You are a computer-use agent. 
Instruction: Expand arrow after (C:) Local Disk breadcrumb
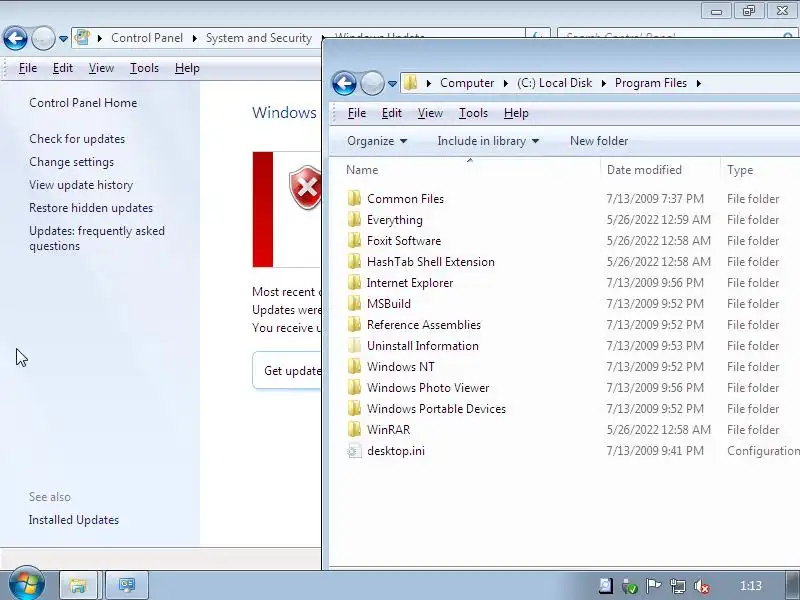(x=604, y=83)
